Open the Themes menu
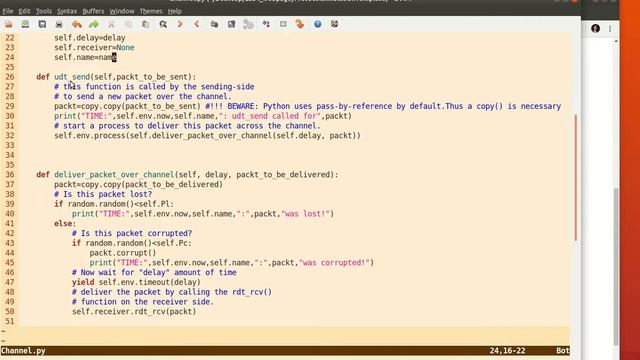Viewport: 640px width, 360px height. tap(151, 11)
